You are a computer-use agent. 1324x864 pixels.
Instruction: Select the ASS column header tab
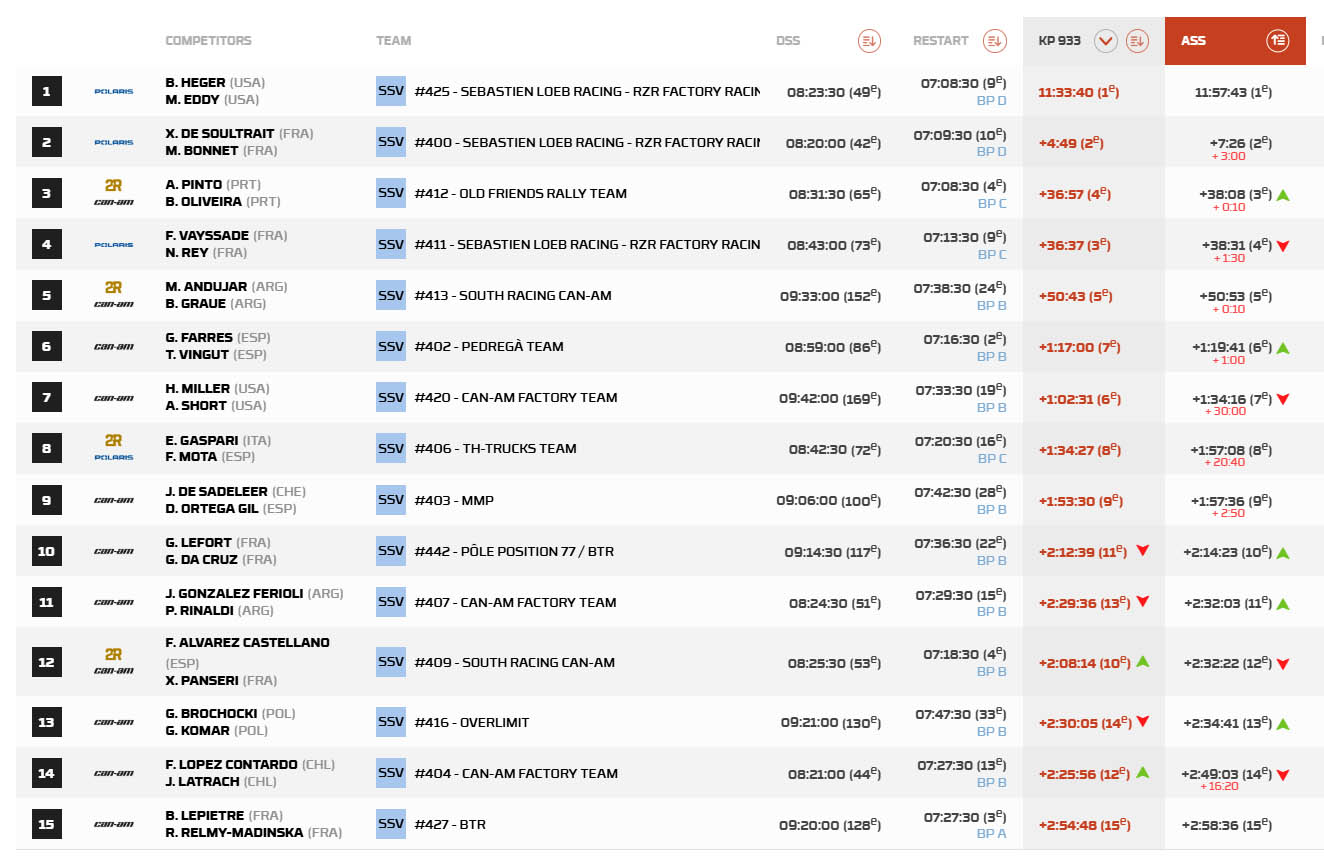(x=1193, y=41)
